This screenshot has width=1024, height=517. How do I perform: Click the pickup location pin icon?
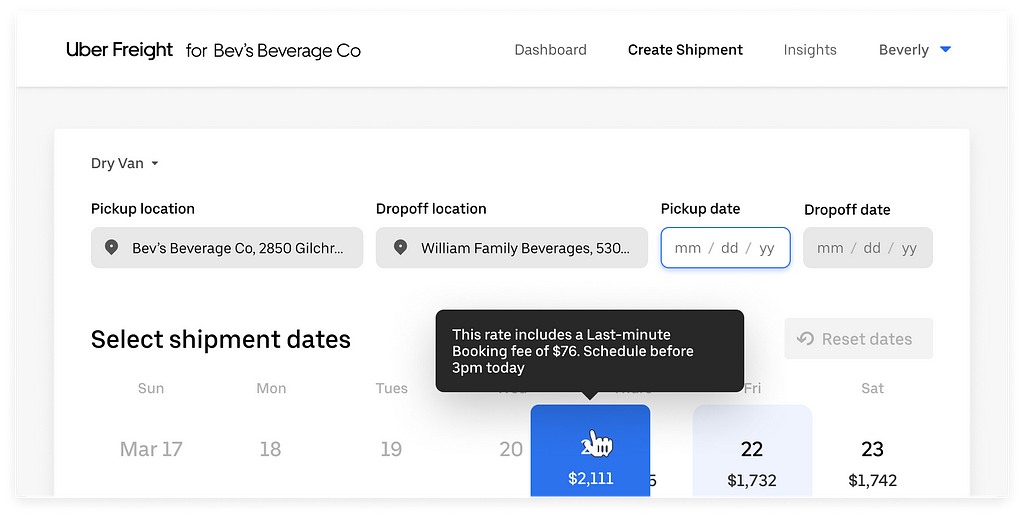point(112,247)
